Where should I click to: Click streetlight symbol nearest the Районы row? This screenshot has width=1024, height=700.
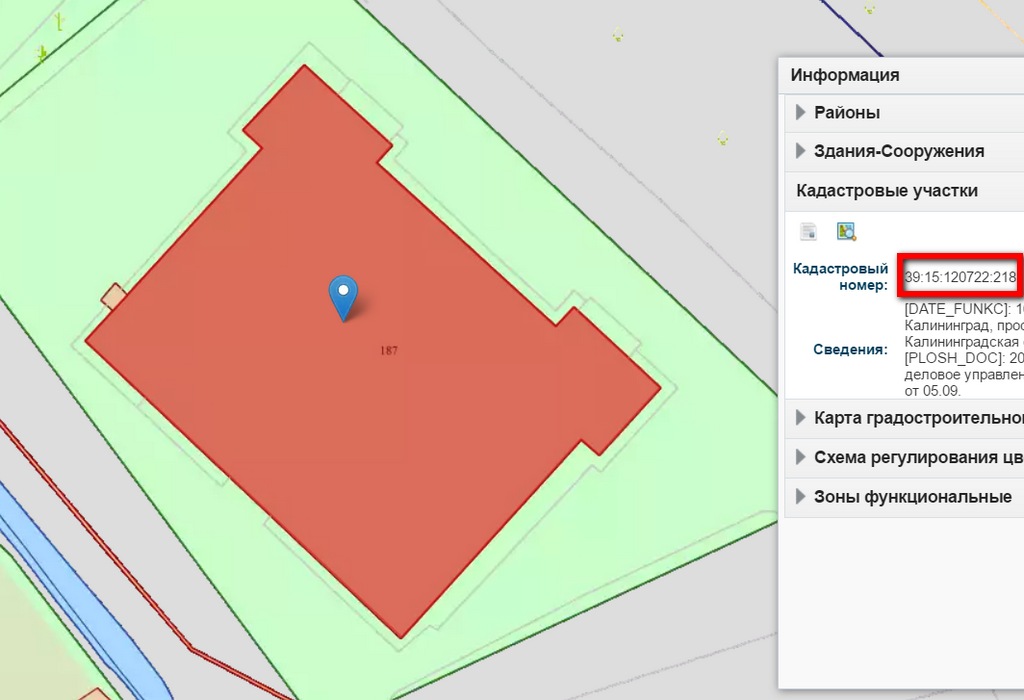click(x=722, y=140)
